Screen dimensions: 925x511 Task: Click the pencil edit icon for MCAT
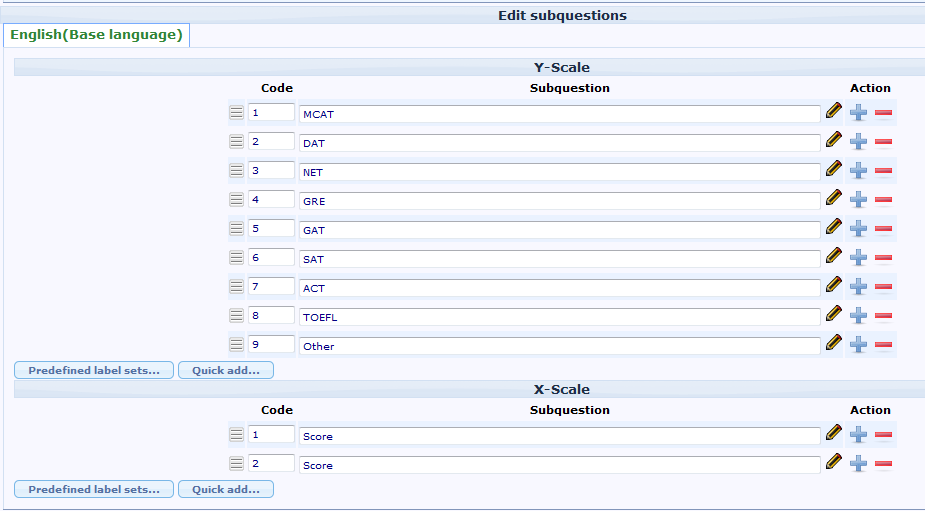(x=834, y=111)
